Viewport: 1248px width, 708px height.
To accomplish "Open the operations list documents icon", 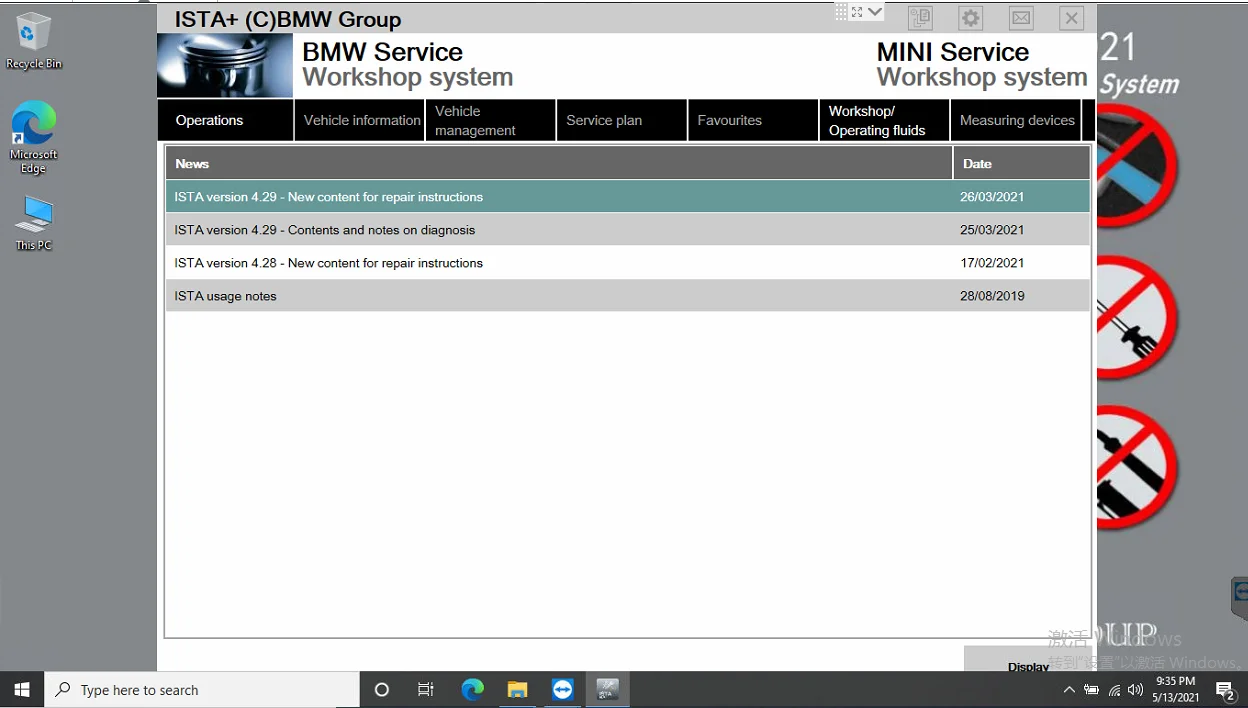I will click(920, 18).
